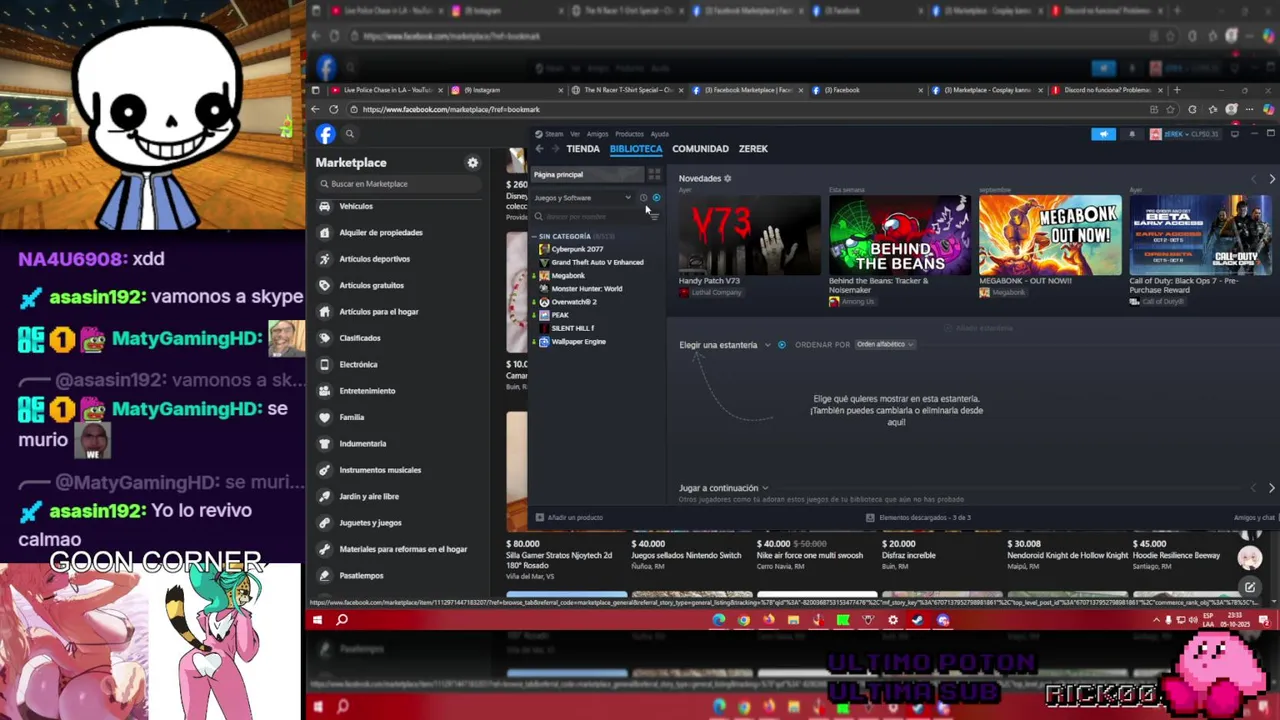Click the Steam icon in the taskbar
The width and height of the screenshot is (1280, 720).
[917, 620]
